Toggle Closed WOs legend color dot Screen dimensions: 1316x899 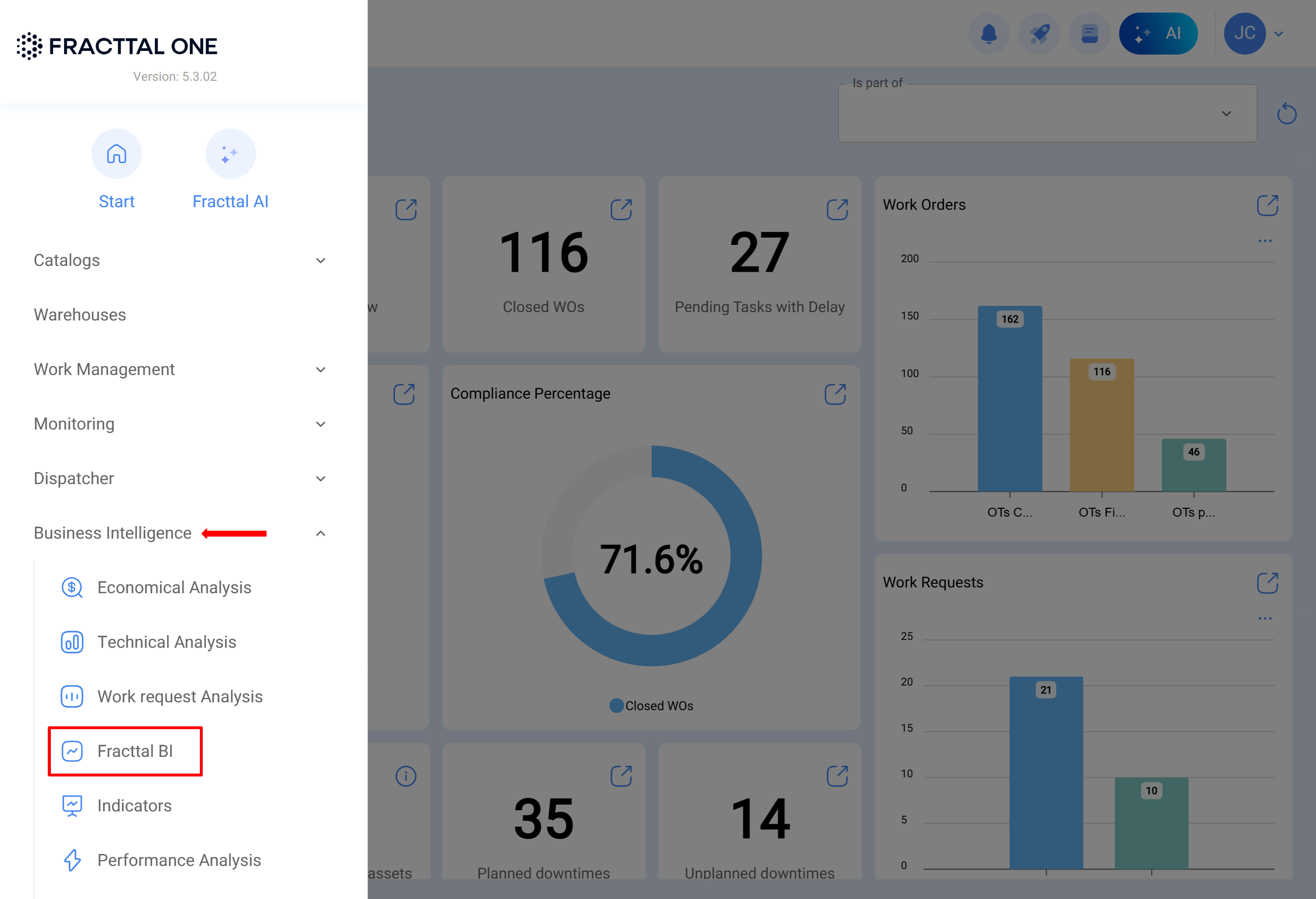616,706
